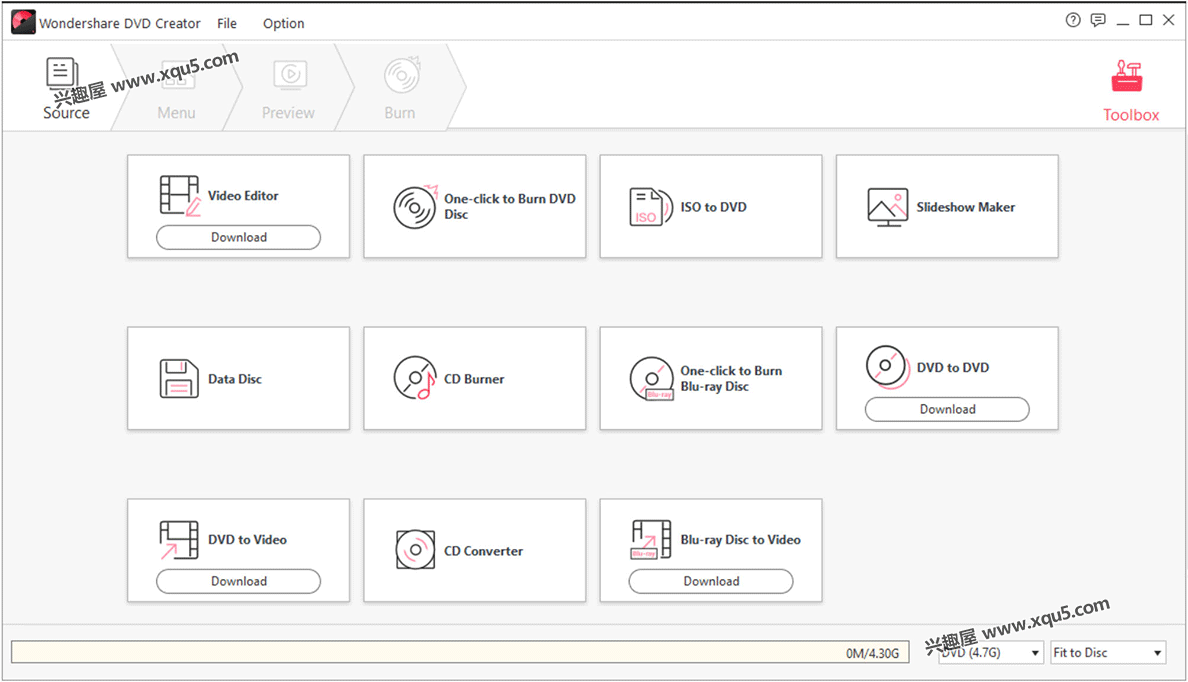This screenshot has width=1188, height=682.
Task: Click the Data Disc floppy icon
Action: pyautogui.click(x=179, y=379)
